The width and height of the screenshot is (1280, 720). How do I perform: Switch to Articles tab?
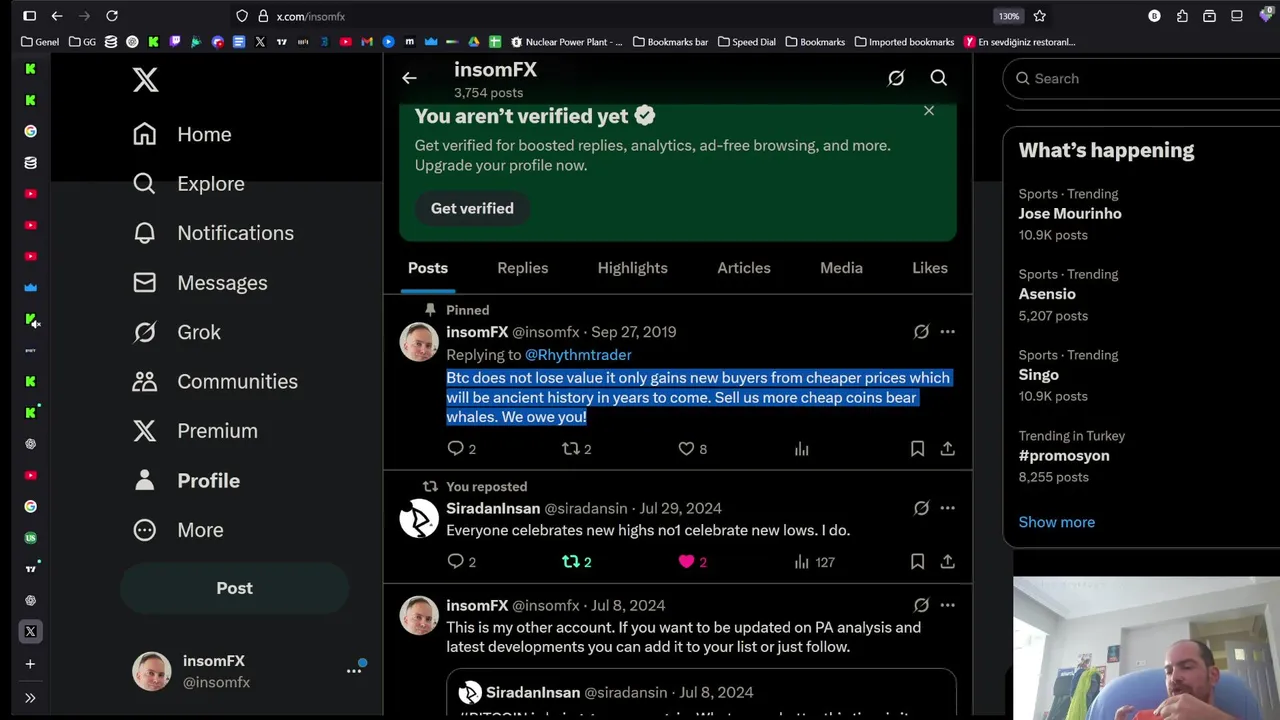pos(744,268)
